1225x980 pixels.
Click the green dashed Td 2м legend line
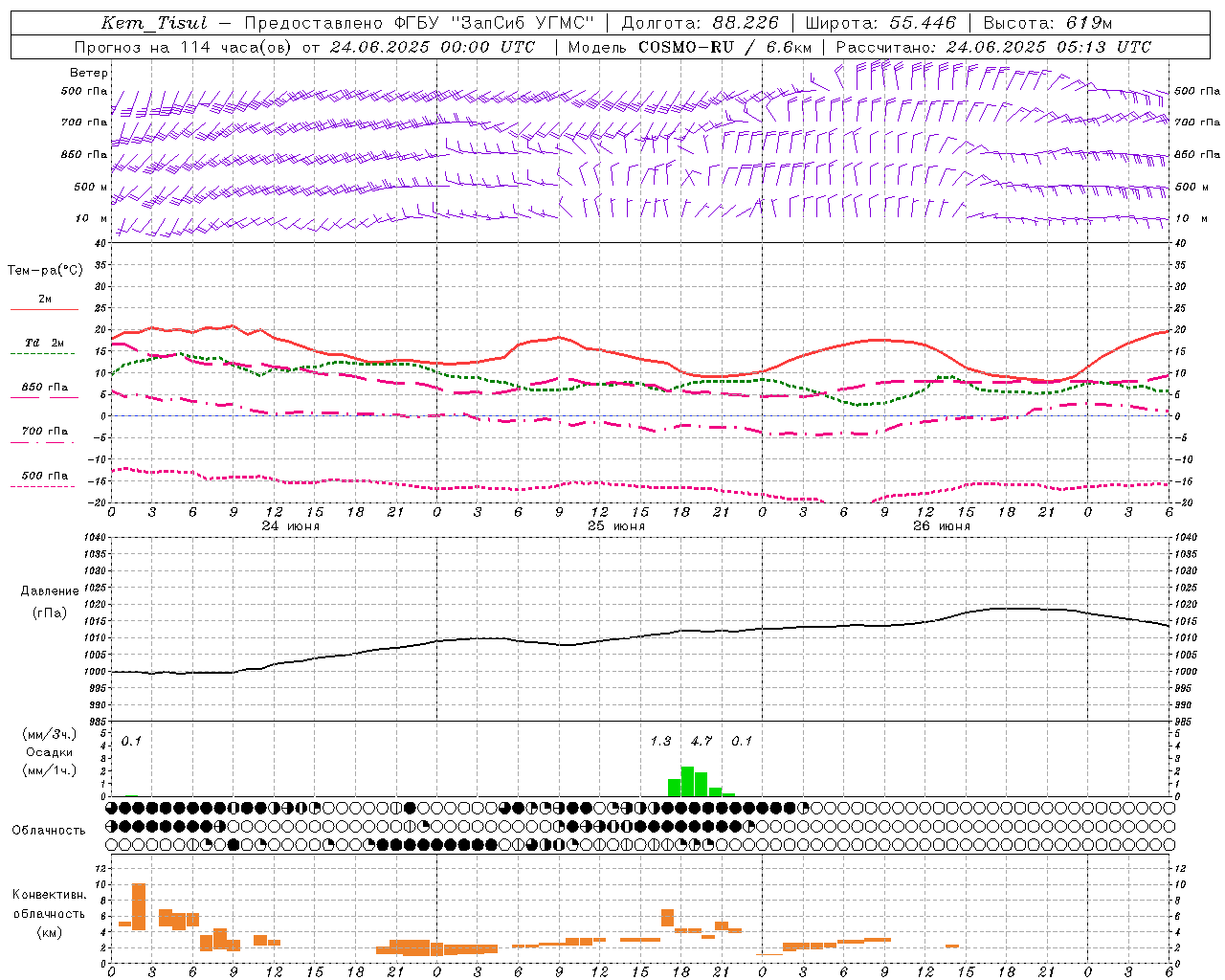pos(42,353)
